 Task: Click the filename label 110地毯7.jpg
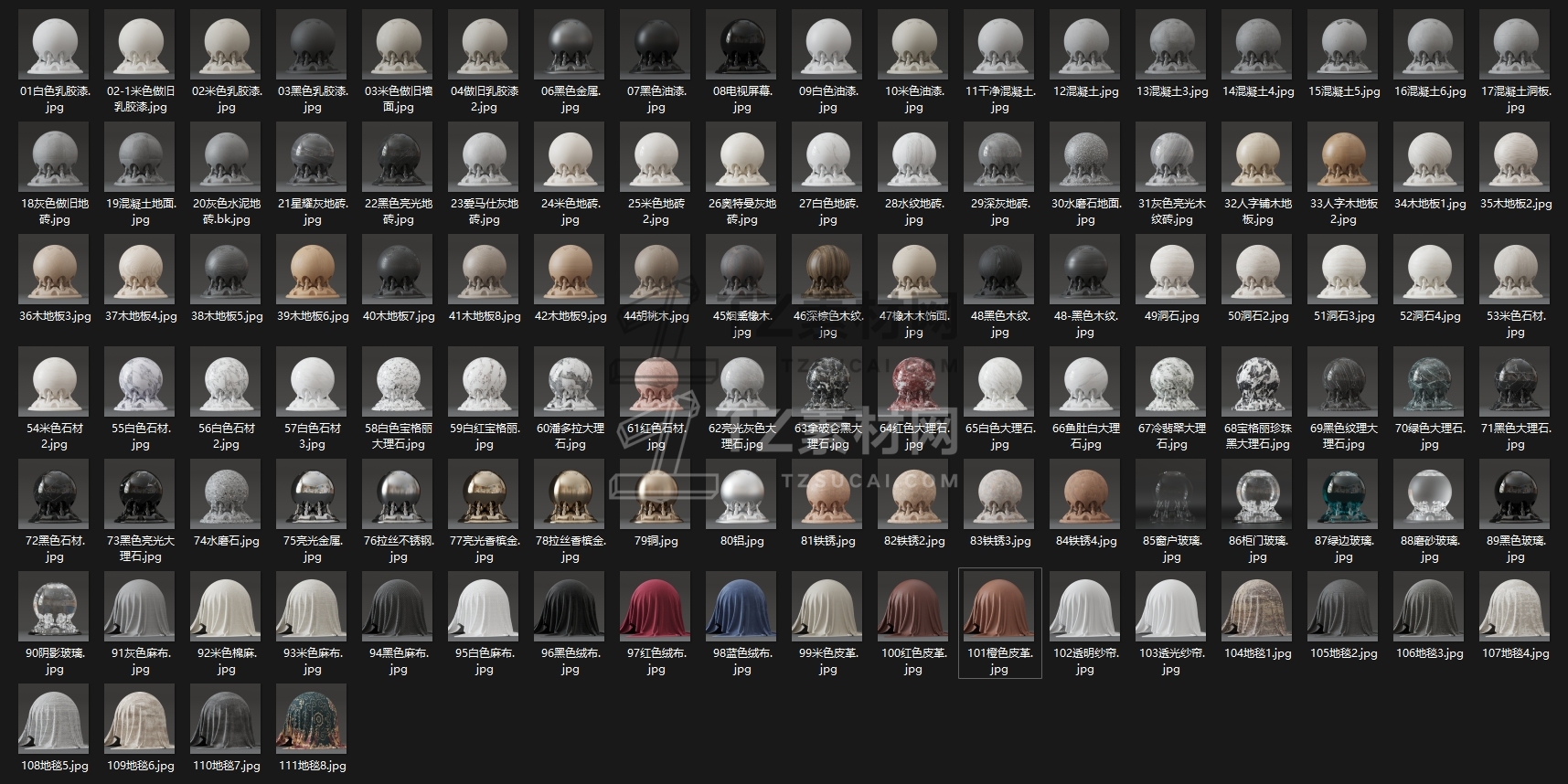coord(226,766)
